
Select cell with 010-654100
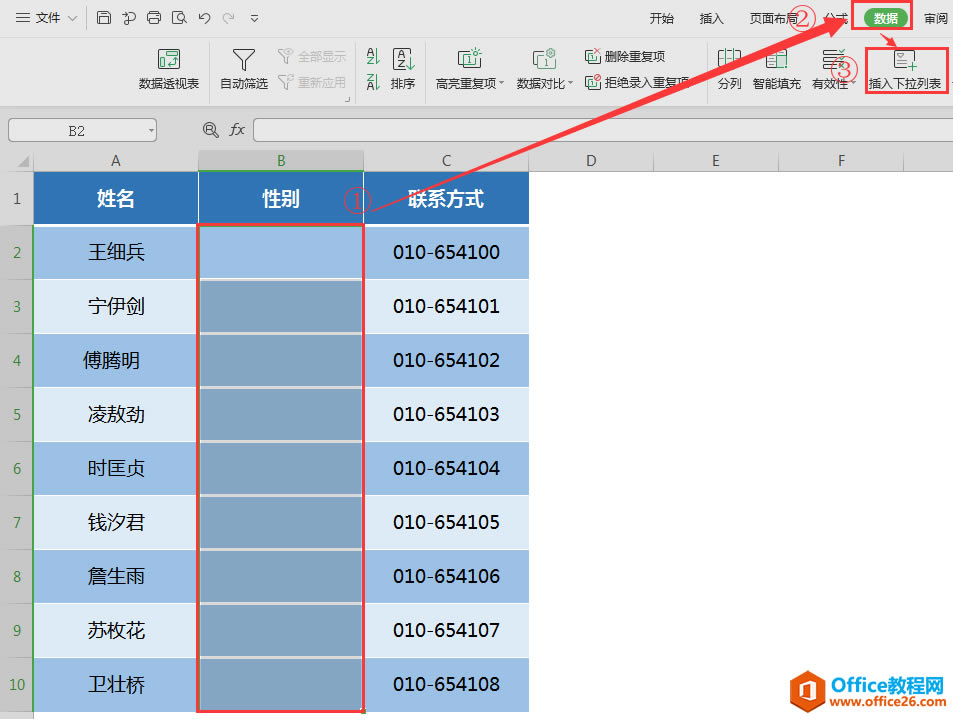tap(446, 252)
